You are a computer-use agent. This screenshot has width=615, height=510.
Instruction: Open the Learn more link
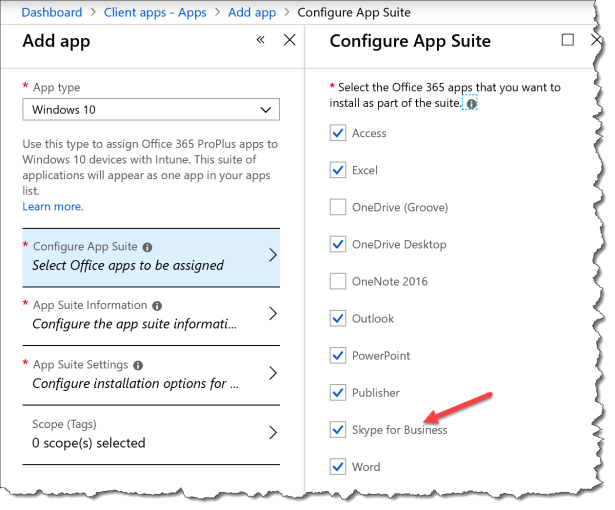pos(53,206)
